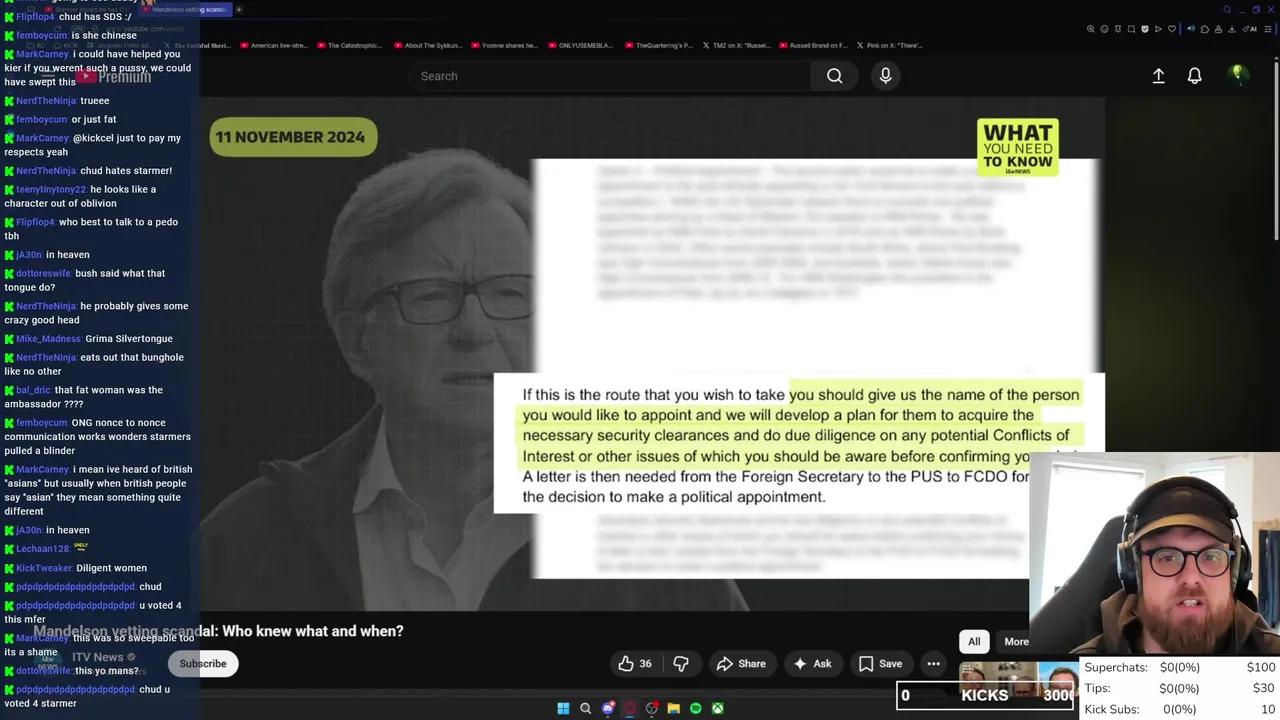
Task: Click the YouTube search magnifier button
Action: click(x=834, y=76)
